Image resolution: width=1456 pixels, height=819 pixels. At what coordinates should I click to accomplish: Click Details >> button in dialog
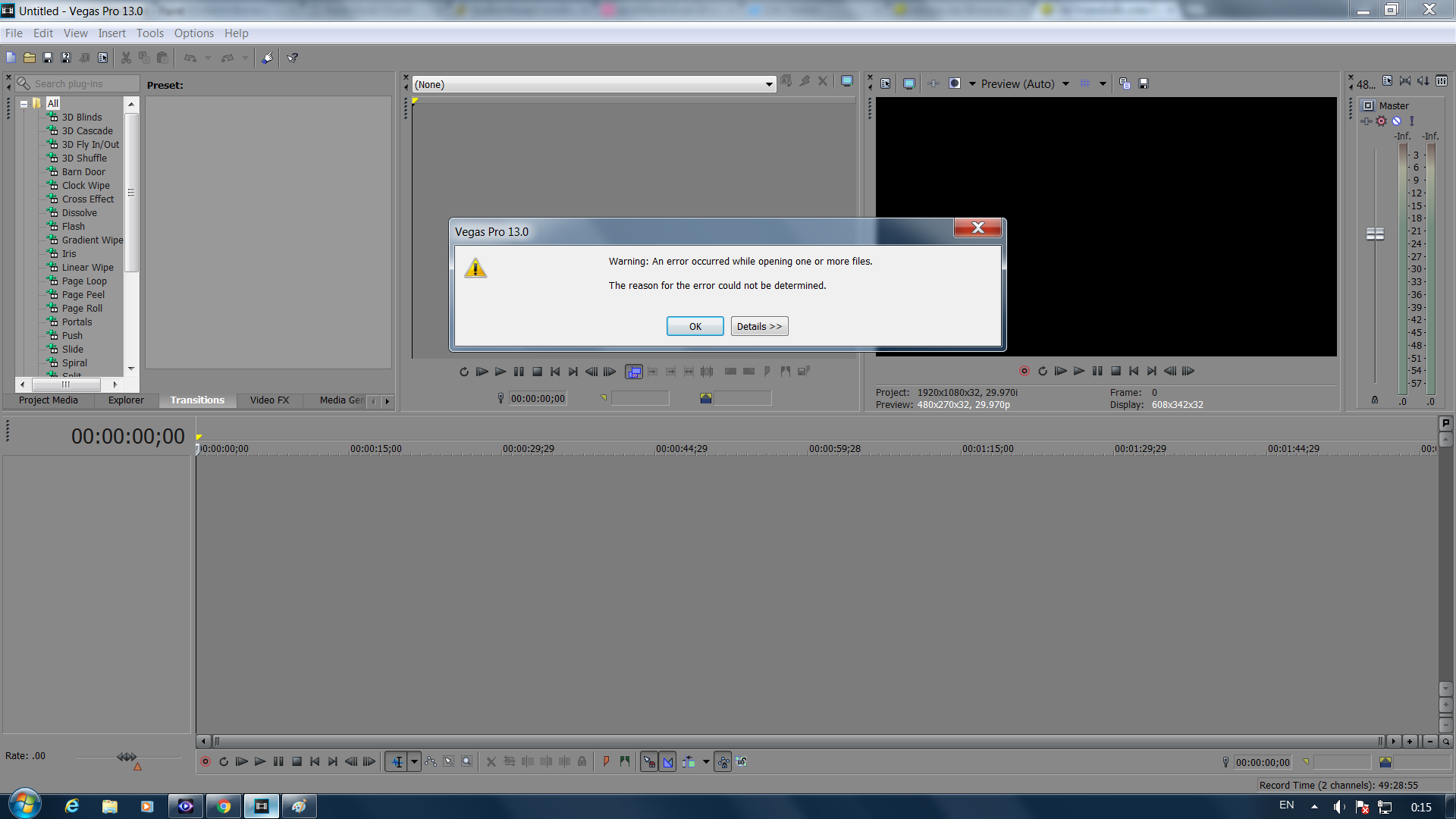coord(759,326)
